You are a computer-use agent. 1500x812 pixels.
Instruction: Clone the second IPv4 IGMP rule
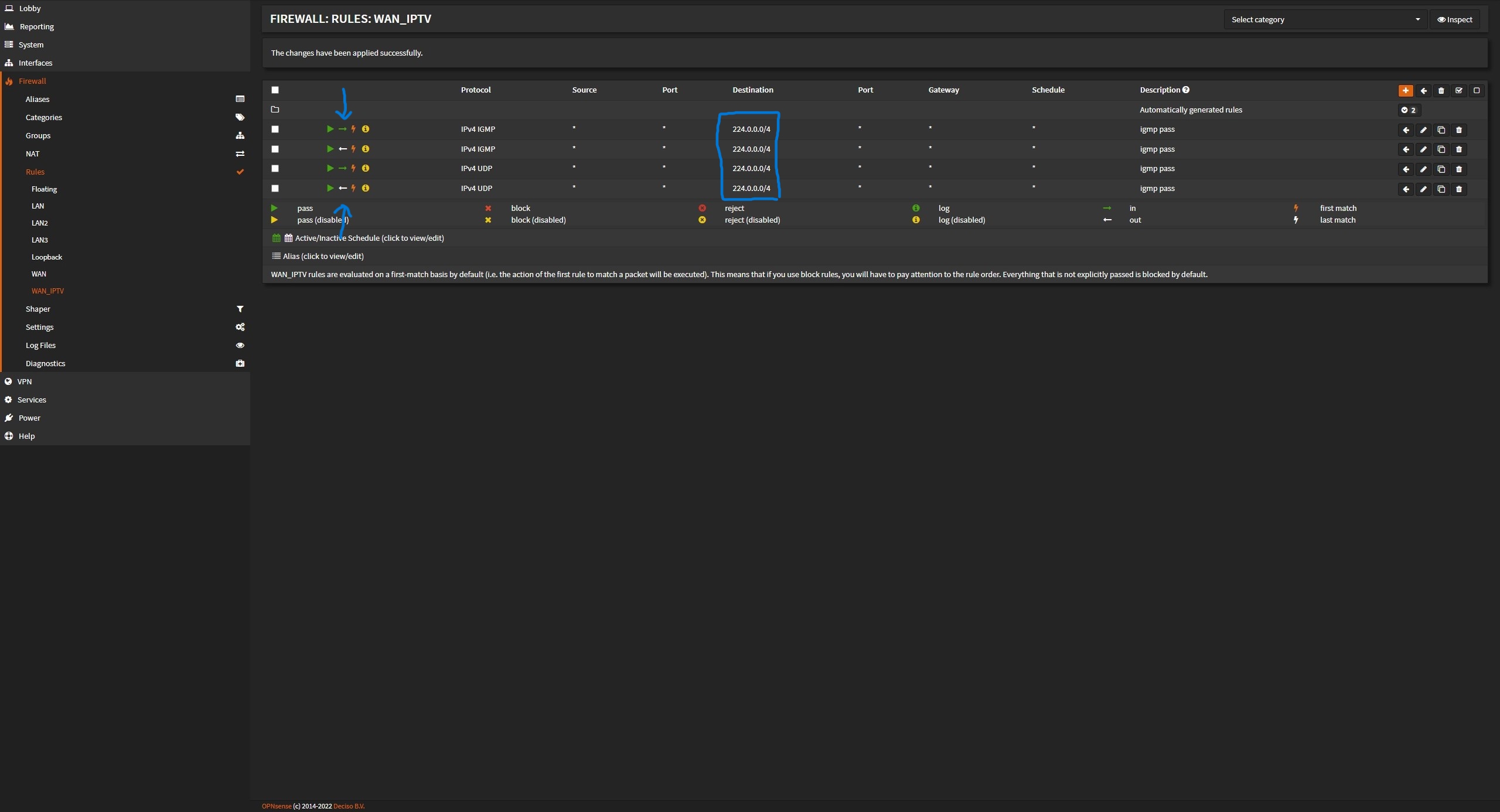click(x=1441, y=149)
